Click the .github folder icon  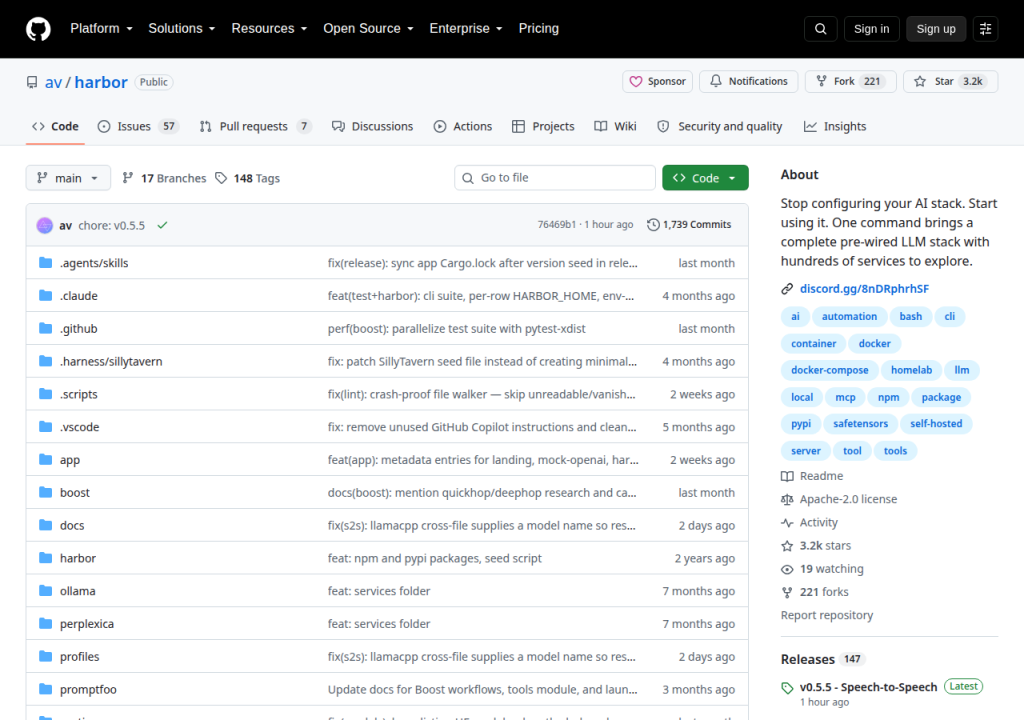click(x=45, y=328)
